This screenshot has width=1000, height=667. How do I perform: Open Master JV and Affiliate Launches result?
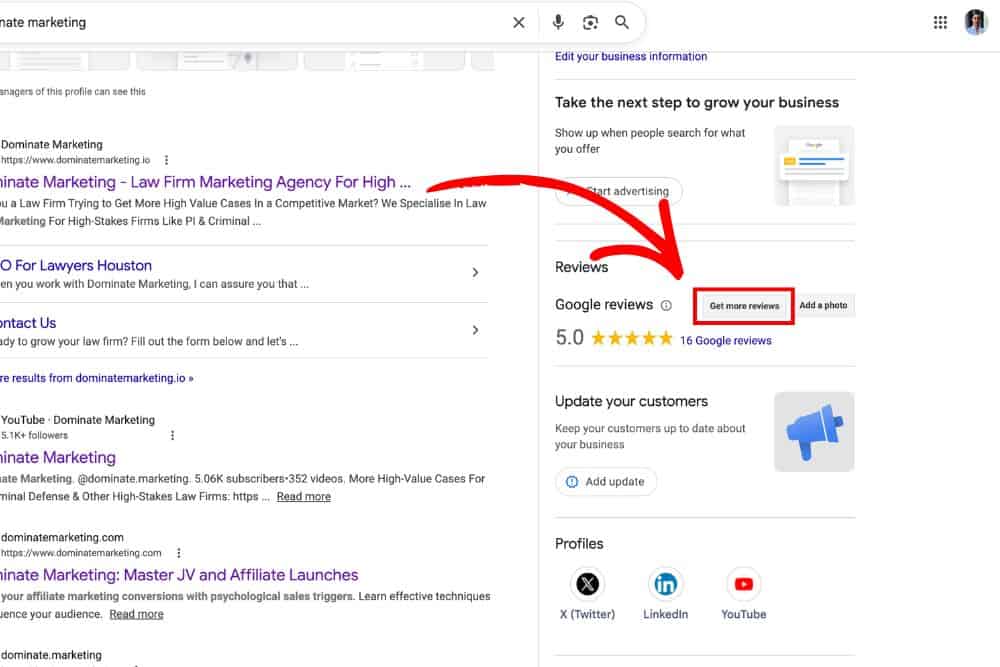(x=179, y=575)
